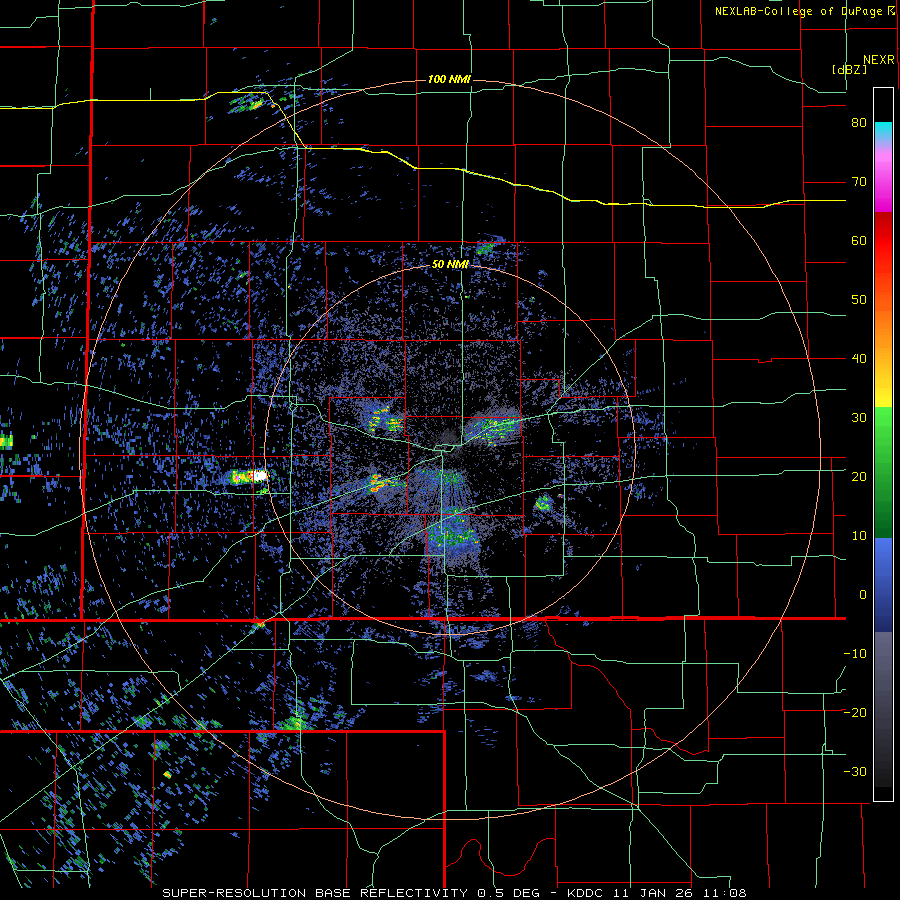The width and height of the screenshot is (900, 900).
Task: Click the 80 value on the dBZ scale
Action: [x=859, y=123]
